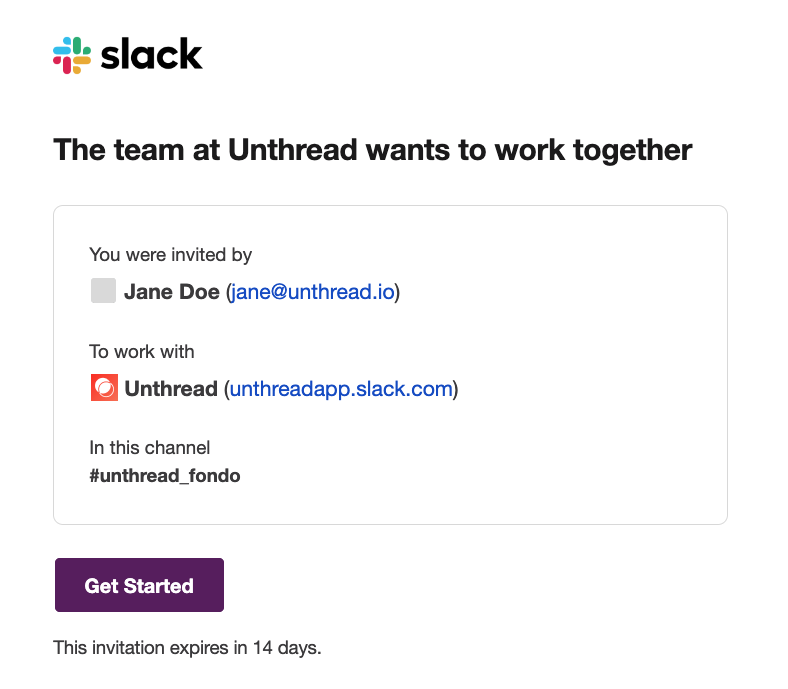This screenshot has height=689, width=788.
Task: Click the closing parenthesis after jane@unthread.io
Action: pos(398,292)
